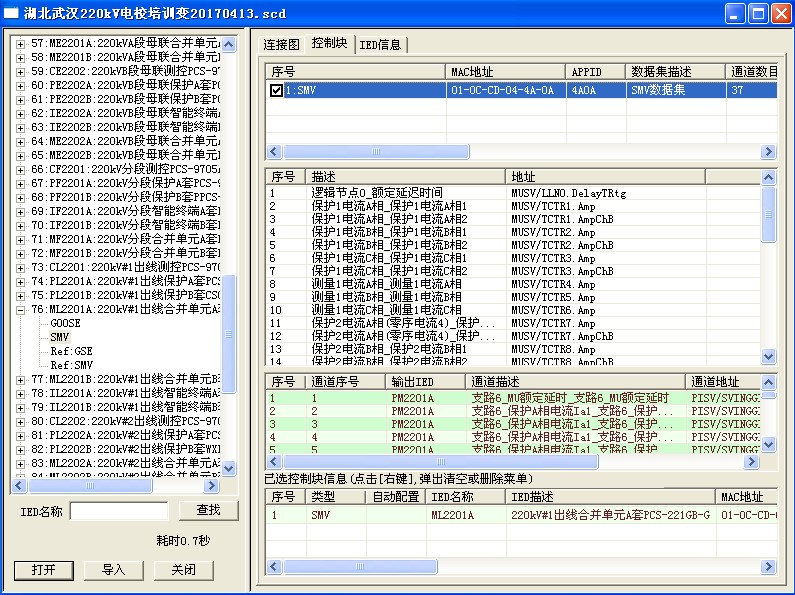Sort by the MAC地址 column header in the top table
795x595 pixels.
click(505, 72)
